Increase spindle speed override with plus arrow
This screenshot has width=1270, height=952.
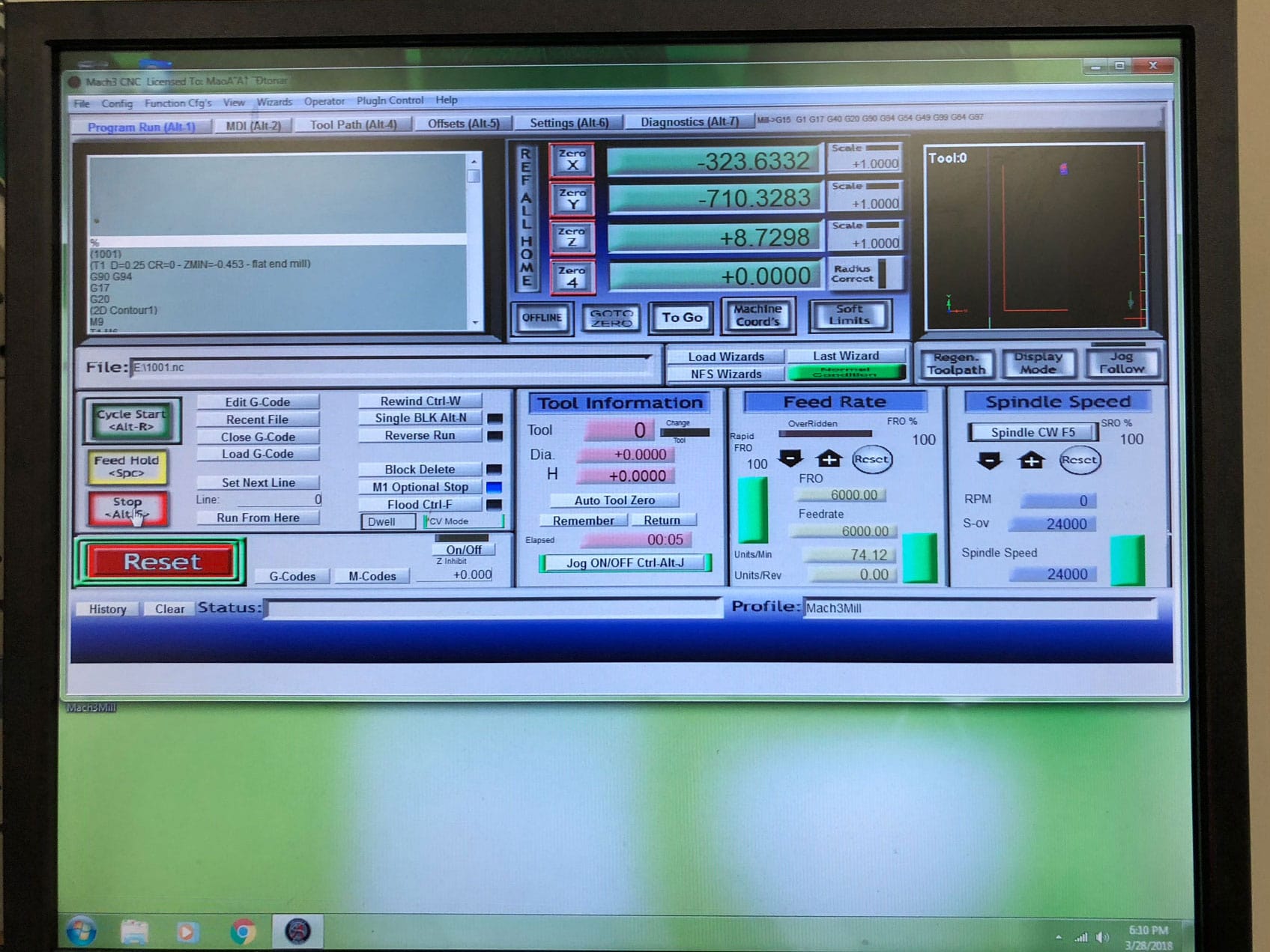[x=1031, y=461]
